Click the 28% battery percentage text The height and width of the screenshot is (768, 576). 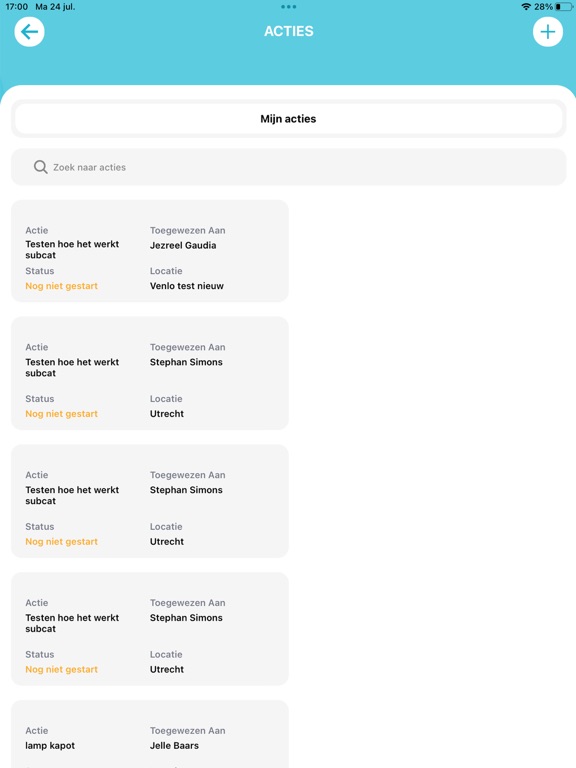[x=543, y=7]
